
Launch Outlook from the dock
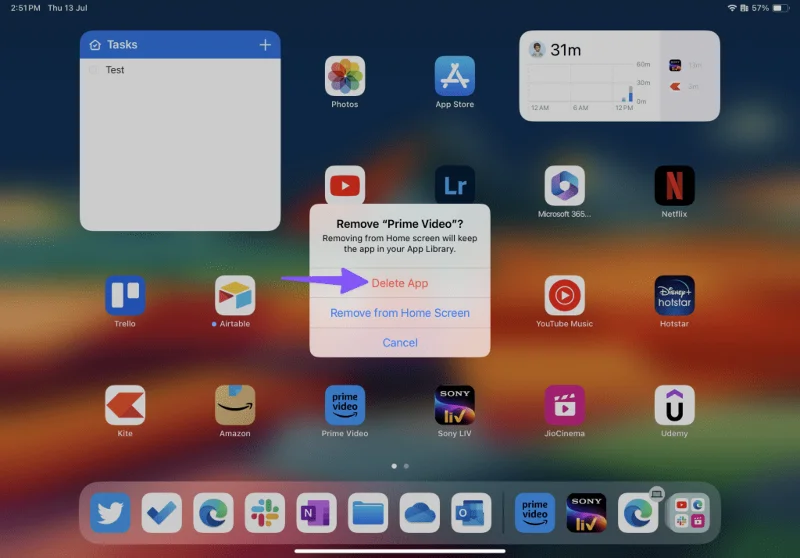coord(471,513)
